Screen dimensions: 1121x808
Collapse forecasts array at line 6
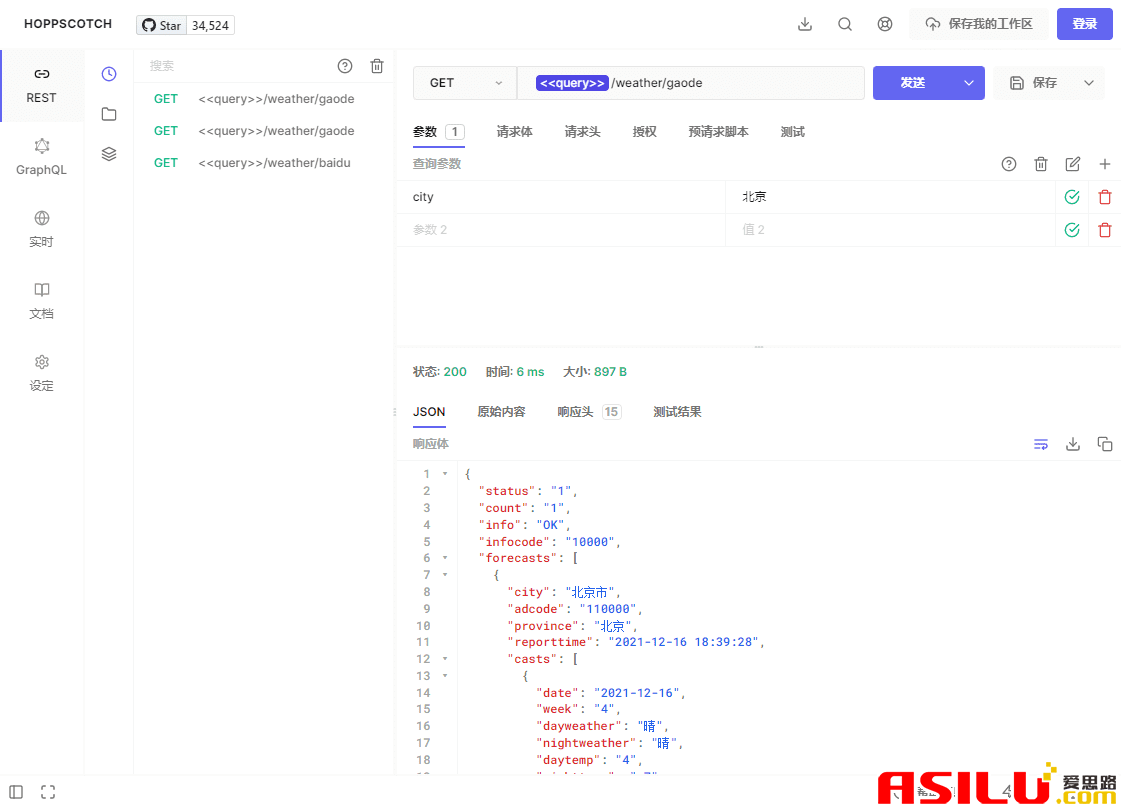click(445, 558)
